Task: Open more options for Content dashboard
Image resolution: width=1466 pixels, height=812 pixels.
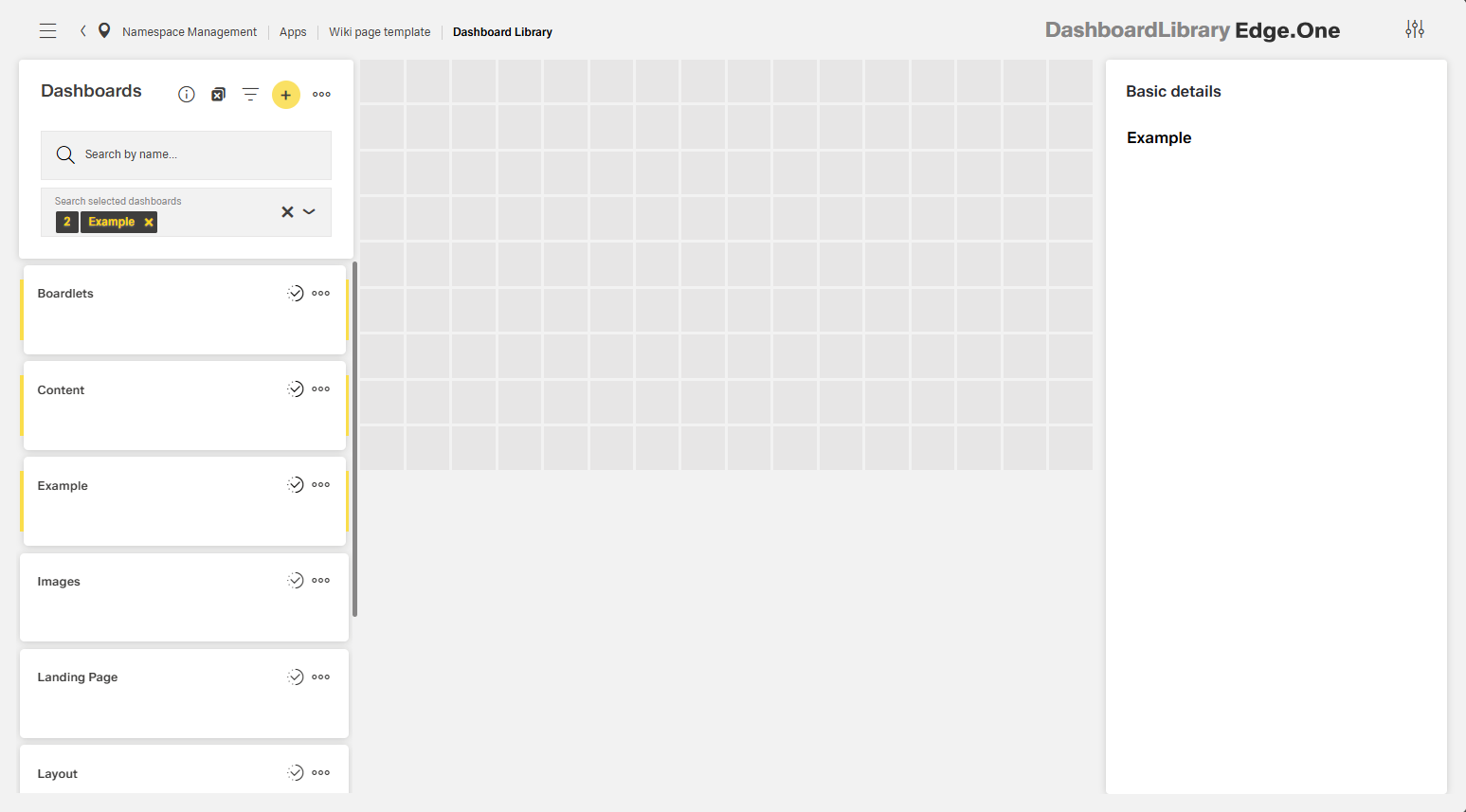Action: (321, 389)
